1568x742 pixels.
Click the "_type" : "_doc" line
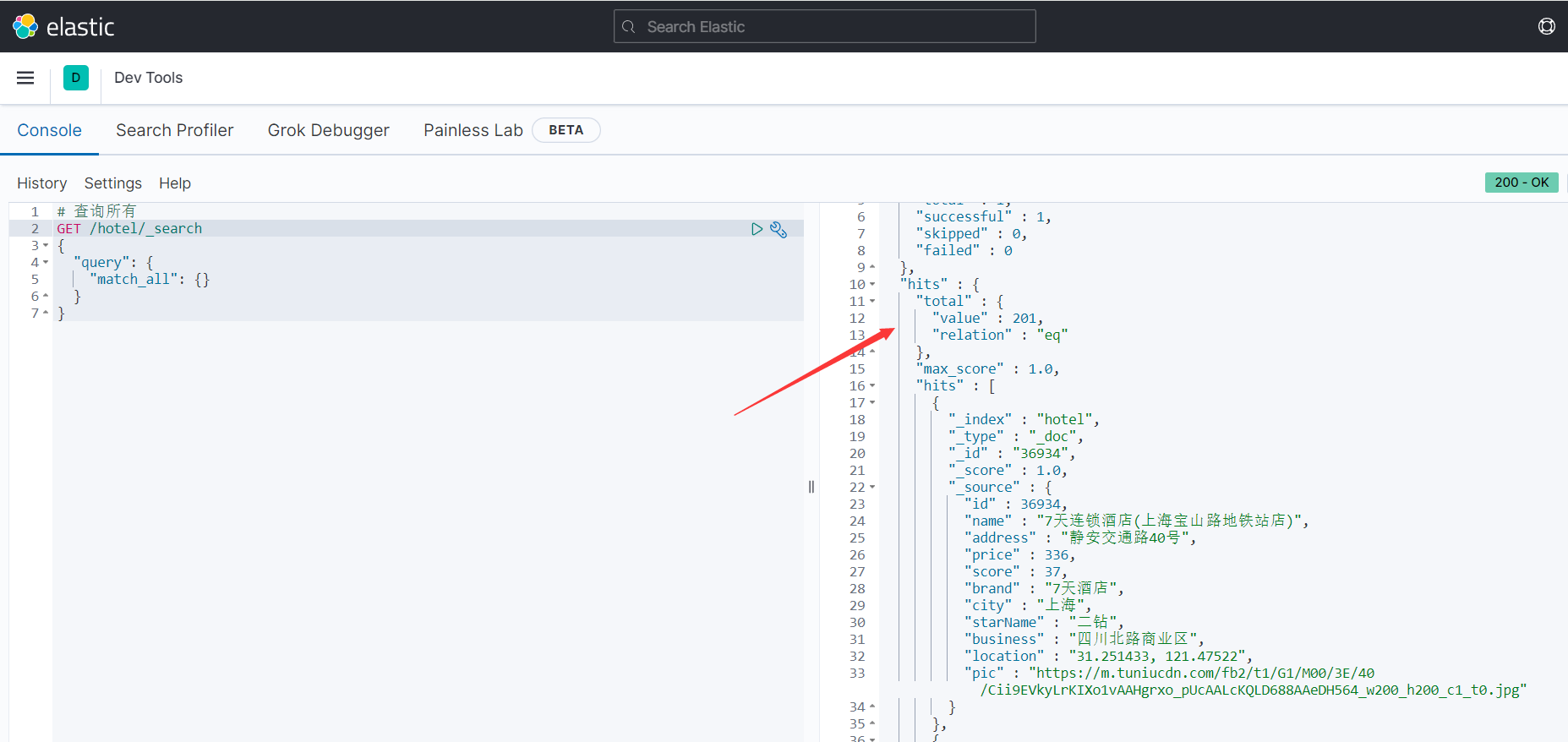click(1015, 437)
